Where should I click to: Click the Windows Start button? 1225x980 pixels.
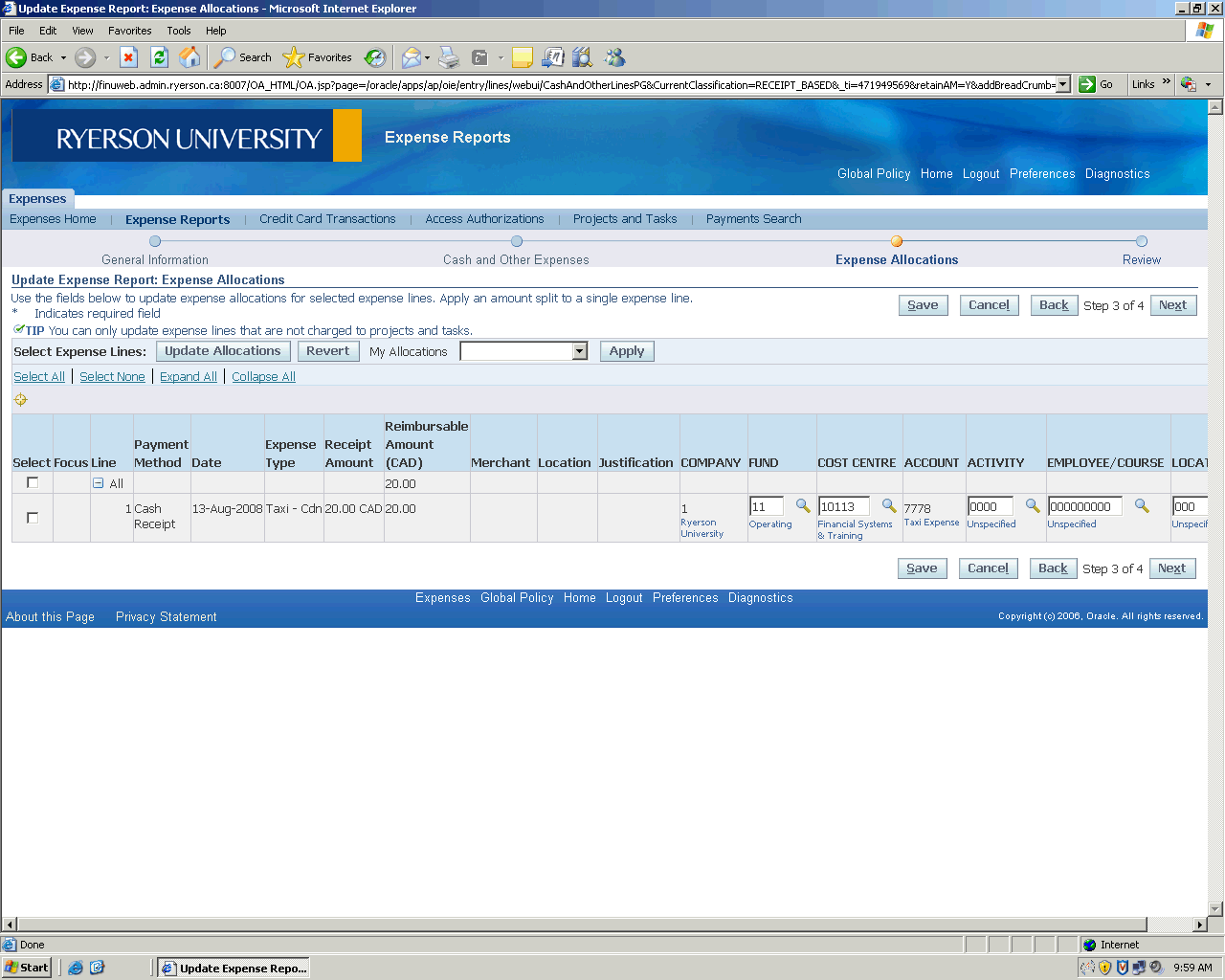(x=27, y=968)
